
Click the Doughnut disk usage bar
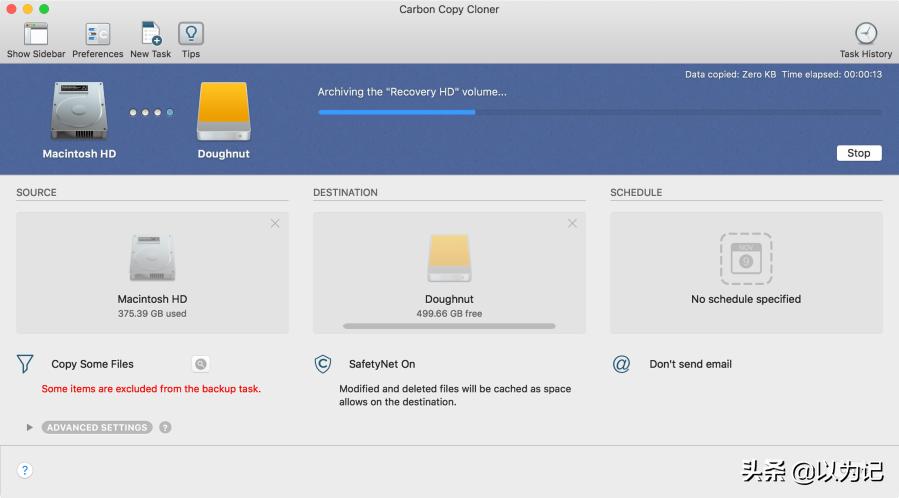(449, 326)
